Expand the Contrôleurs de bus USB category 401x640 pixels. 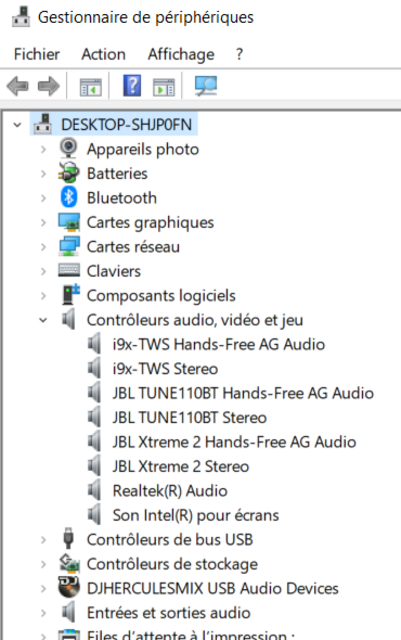click(43, 540)
